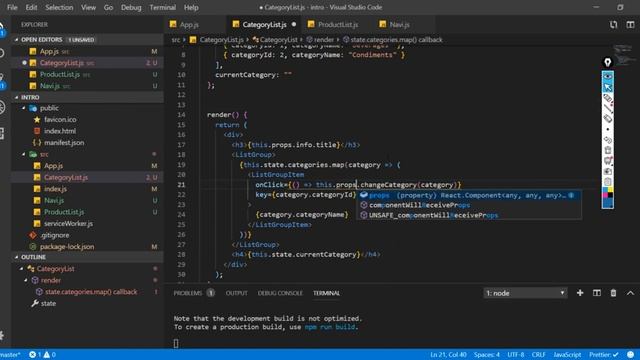Open manifest.json in the file tree

click(64, 142)
